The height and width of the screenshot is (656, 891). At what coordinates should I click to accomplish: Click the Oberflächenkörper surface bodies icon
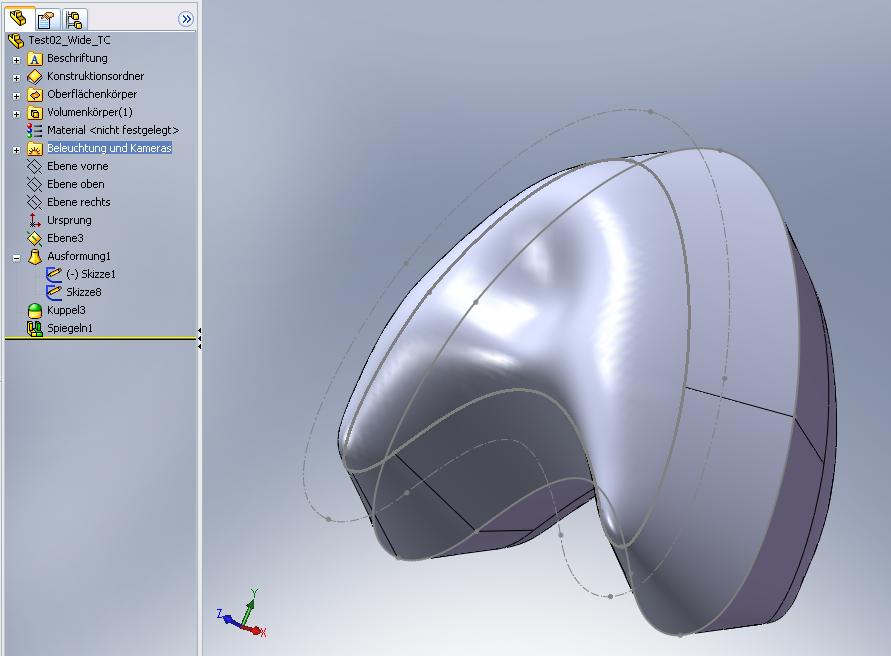(x=35, y=94)
